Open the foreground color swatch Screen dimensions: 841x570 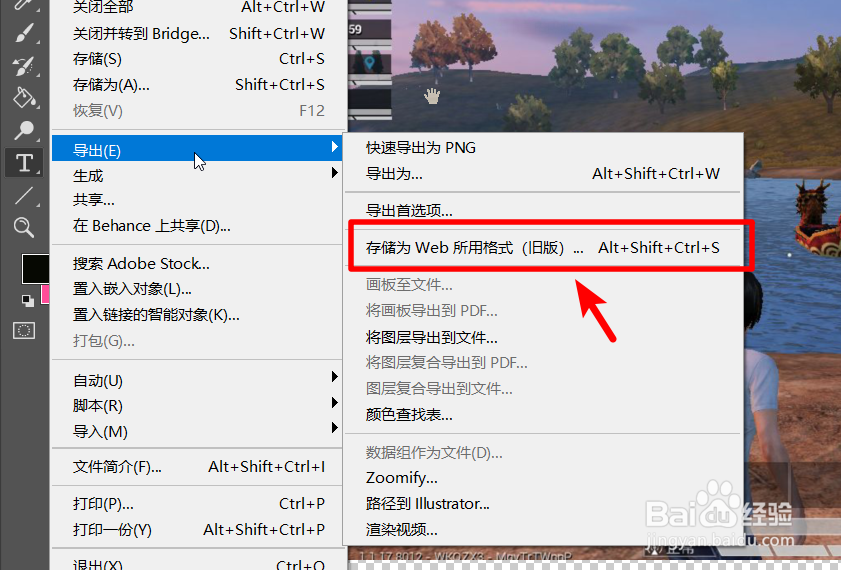coord(35,268)
